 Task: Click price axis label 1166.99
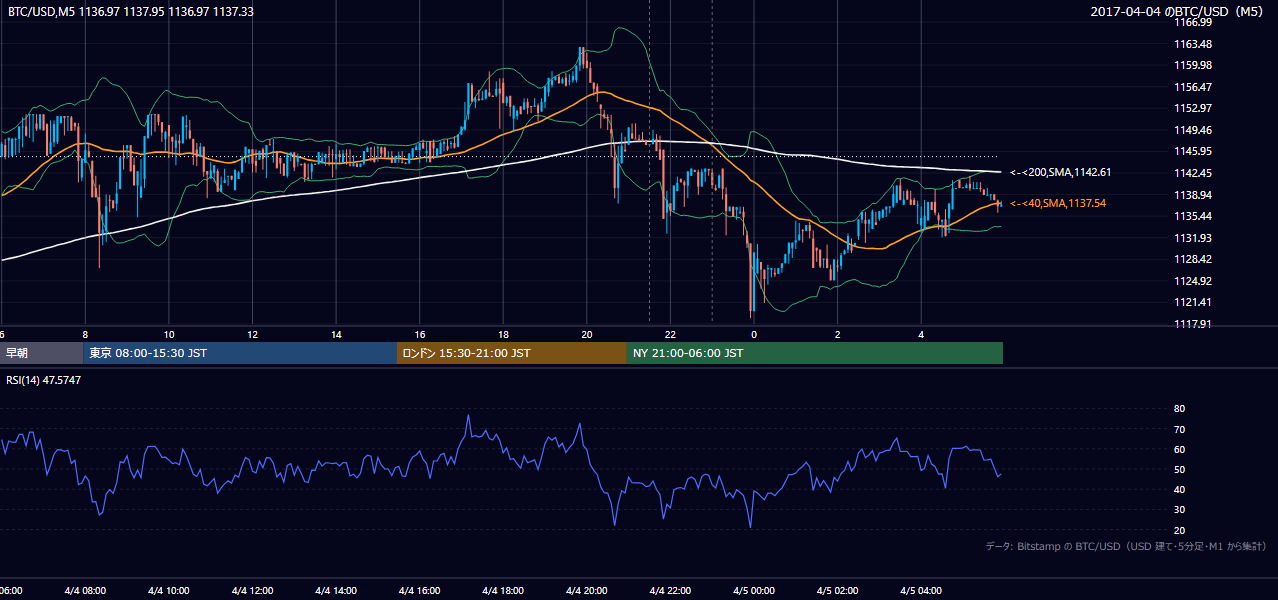[1193, 22]
